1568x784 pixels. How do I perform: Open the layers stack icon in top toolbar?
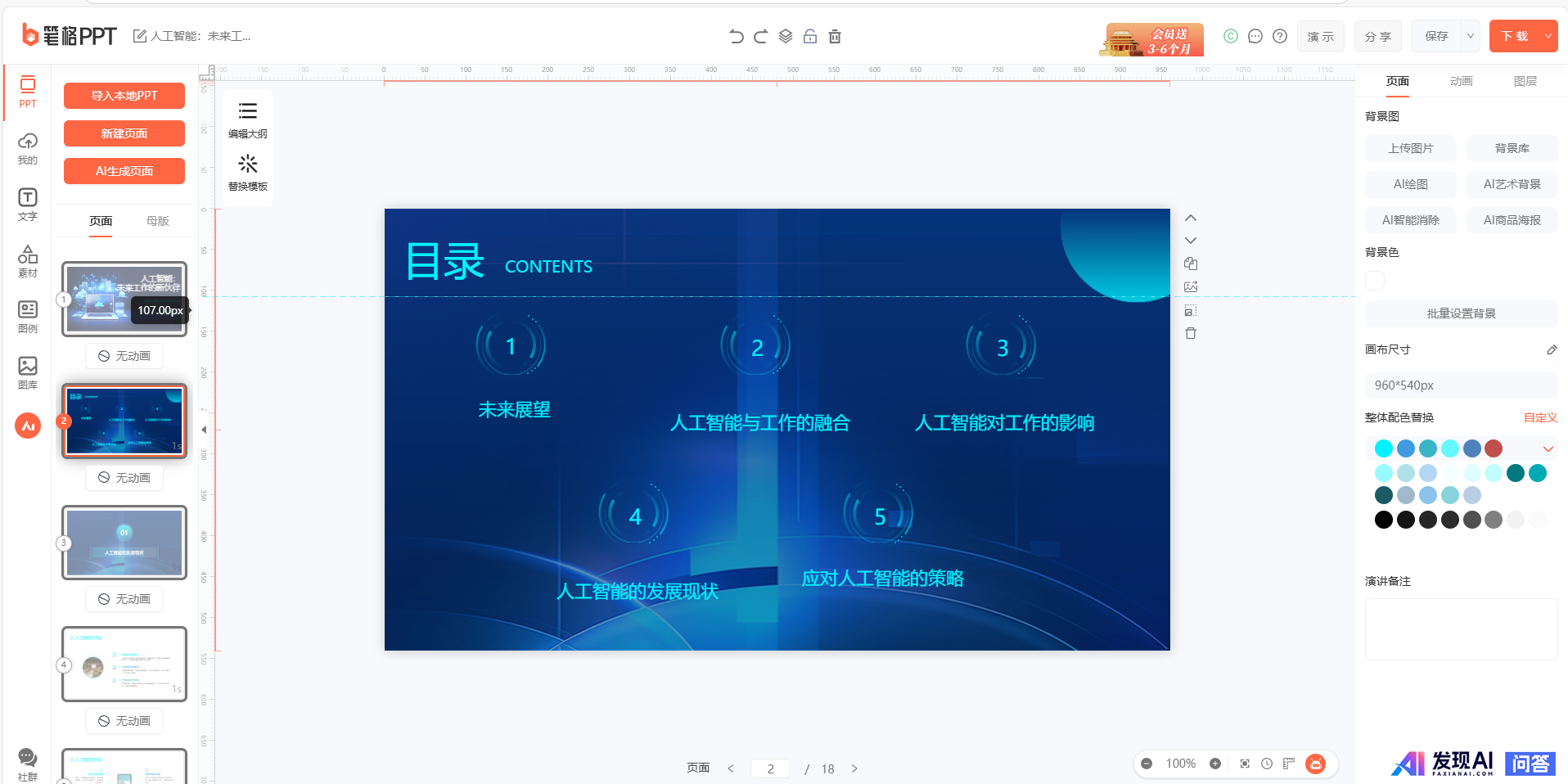click(786, 36)
